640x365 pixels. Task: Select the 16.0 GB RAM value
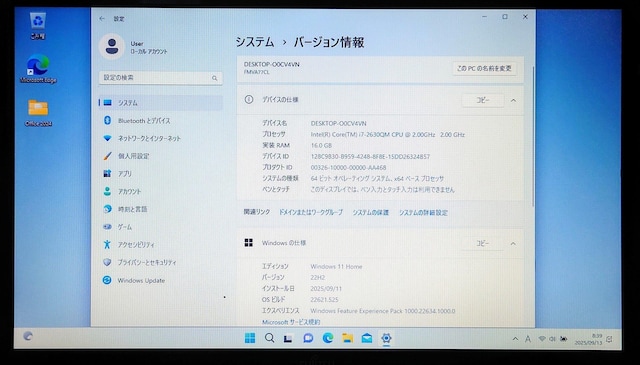point(321,145)
